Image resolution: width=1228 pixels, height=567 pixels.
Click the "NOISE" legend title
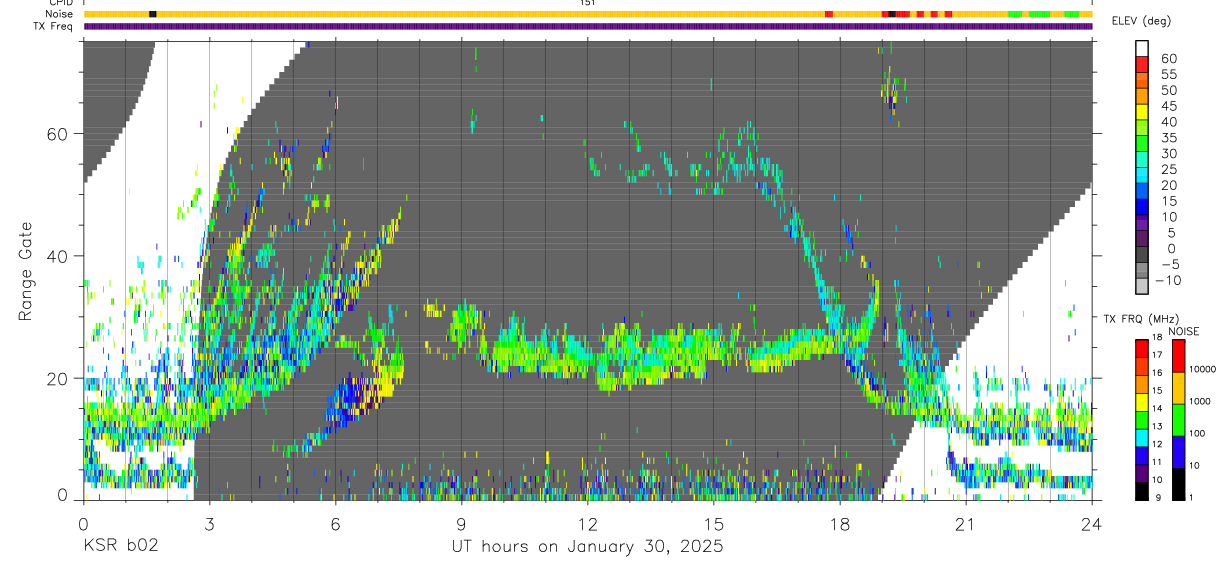click(x=1184, y=330)
